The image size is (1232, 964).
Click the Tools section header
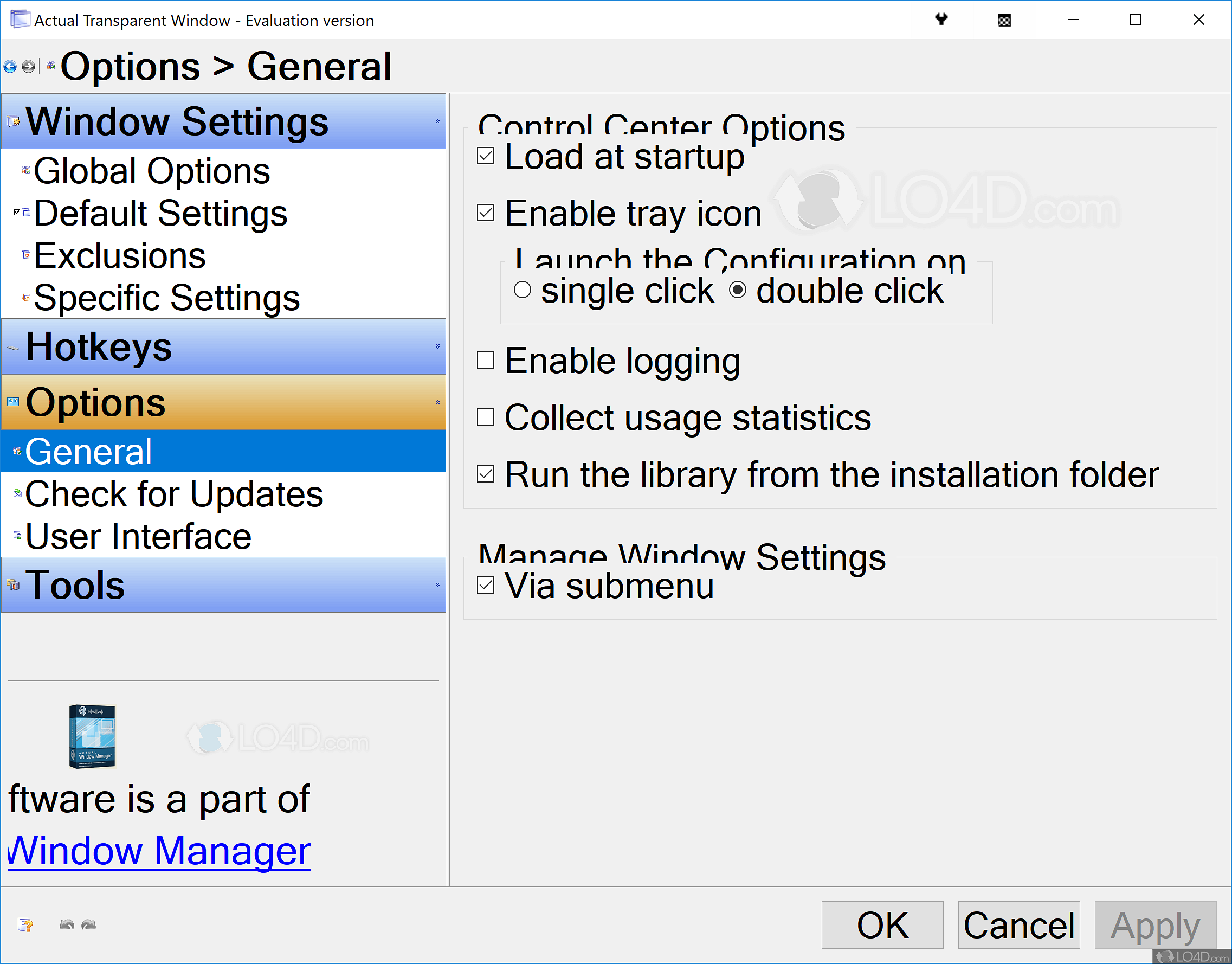[x=223, y=584]
